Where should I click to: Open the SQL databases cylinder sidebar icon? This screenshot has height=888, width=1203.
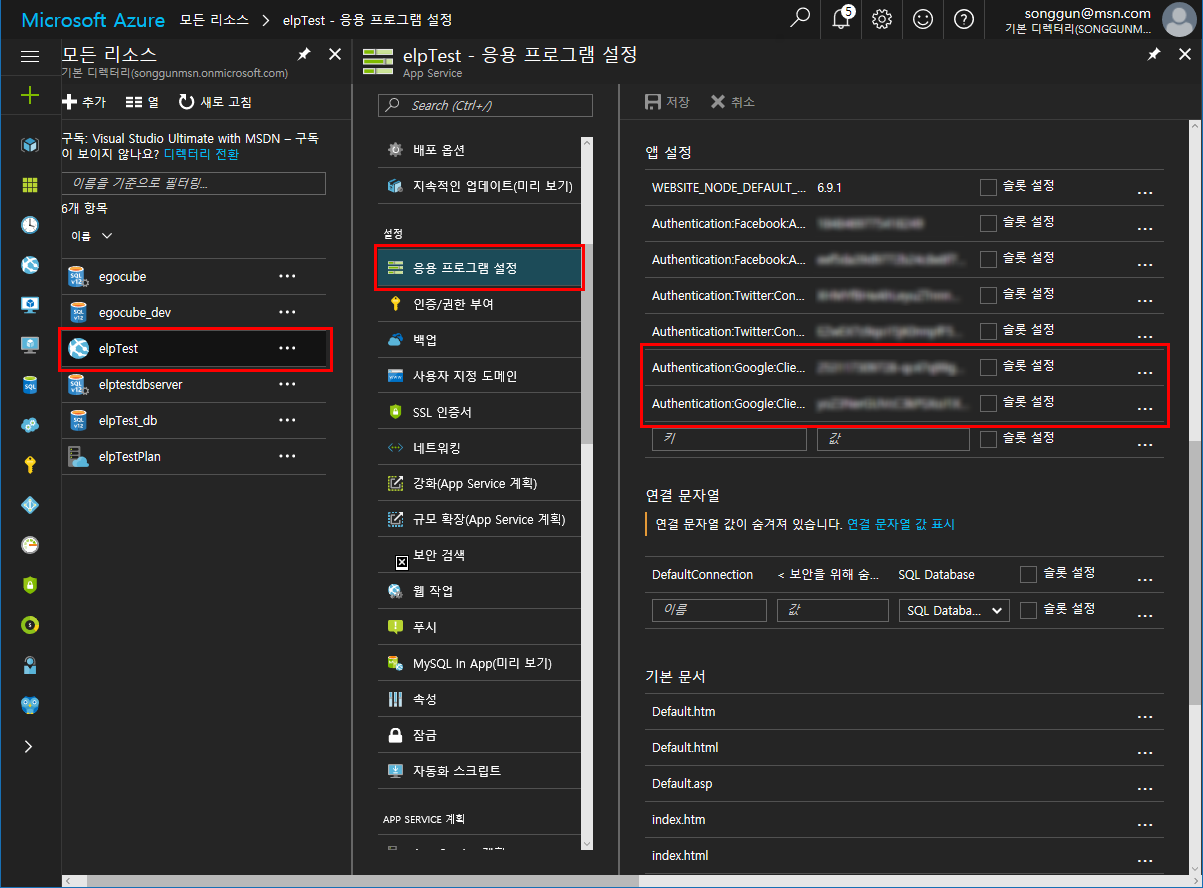click(30, 385)
